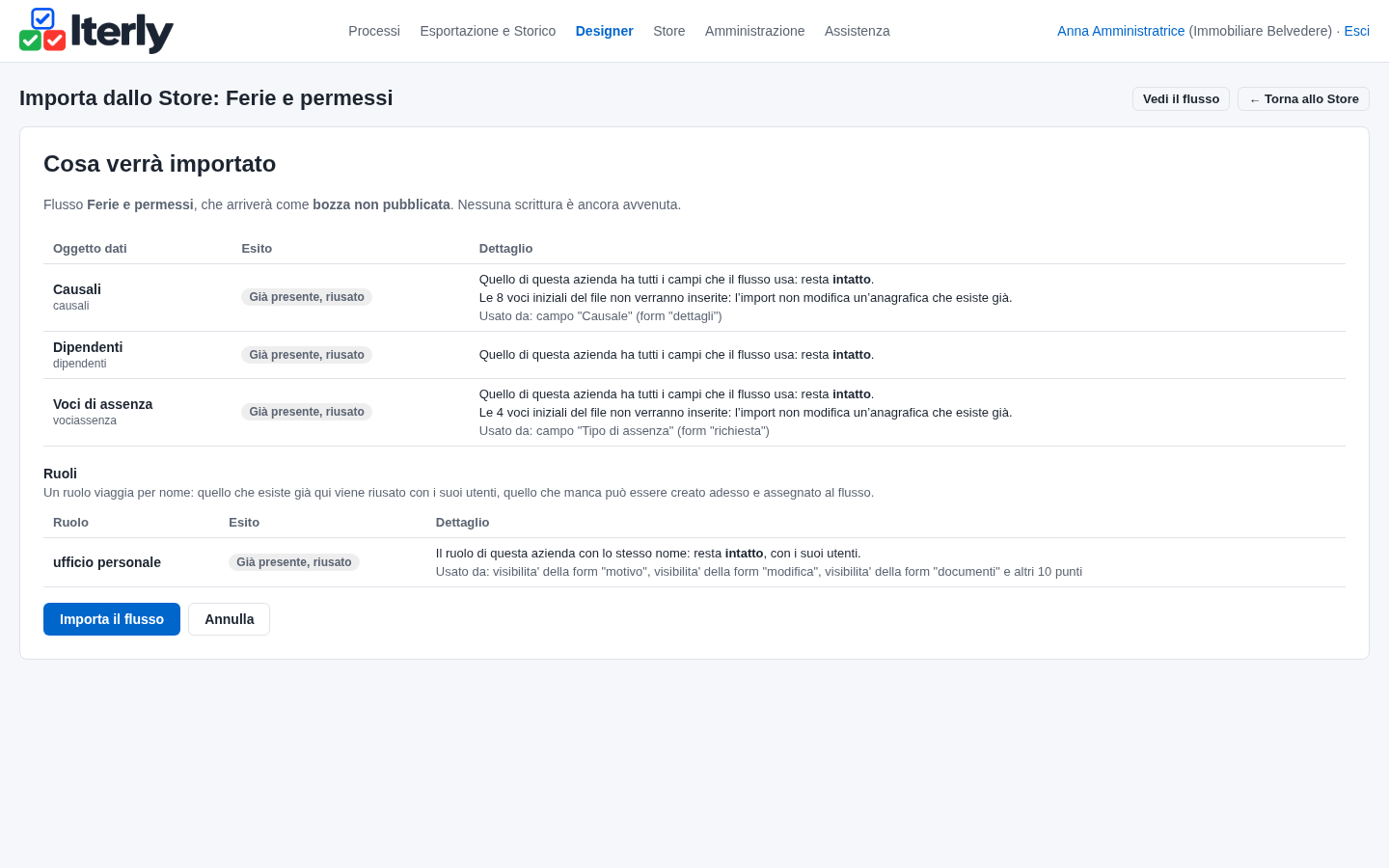
Task: Click Torna allo Store button
Action: point(1303,99)
